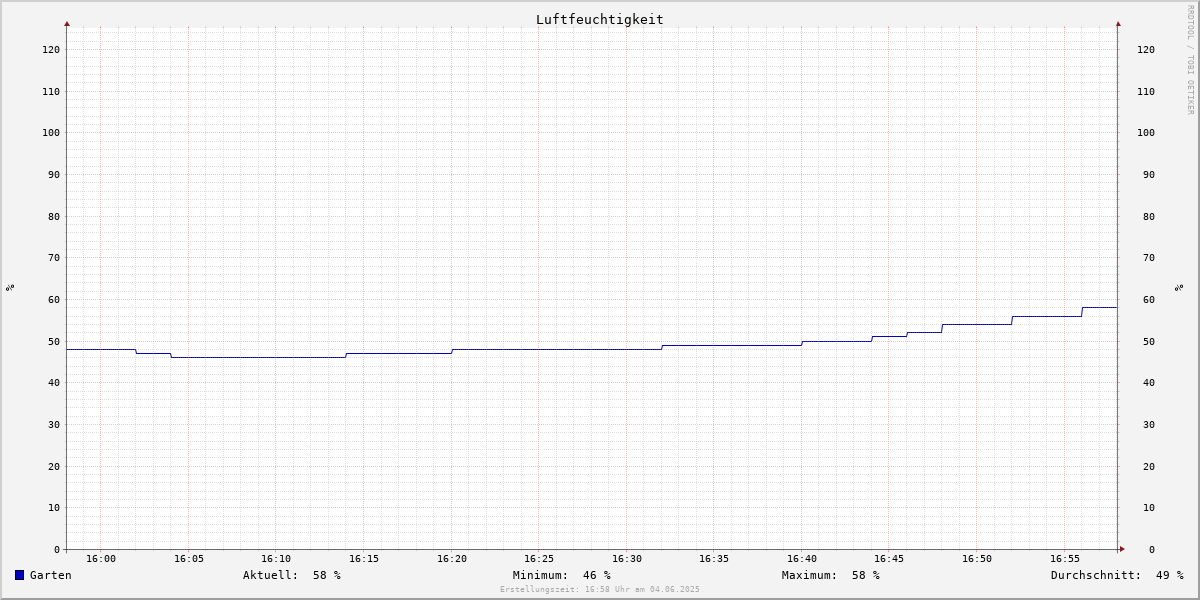Click the 16:25 time axis label
Image resolution: width=1200 pixels, height=600 pixels.
pyautogui.click(x=539, y=559)
